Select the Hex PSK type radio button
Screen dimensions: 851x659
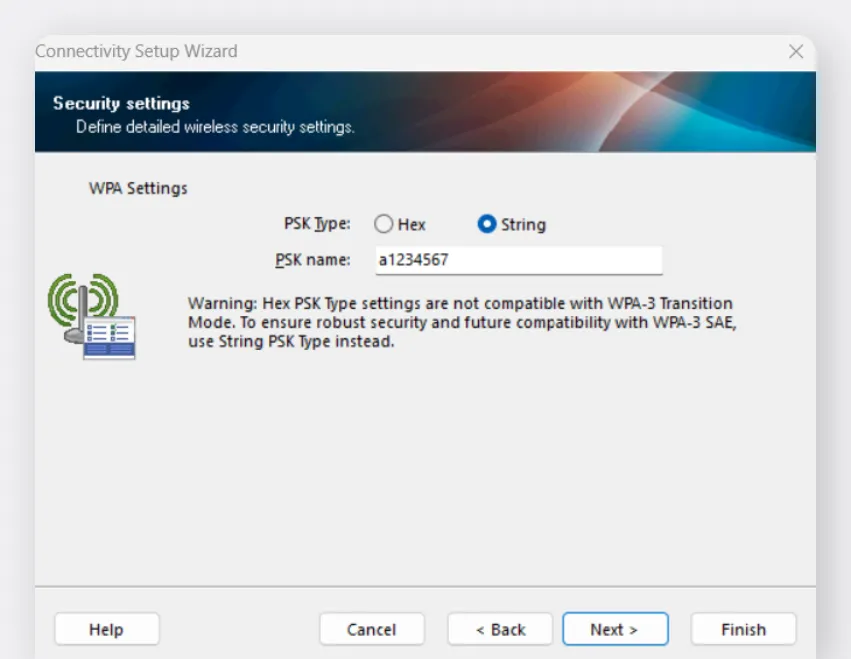(384, 224)
